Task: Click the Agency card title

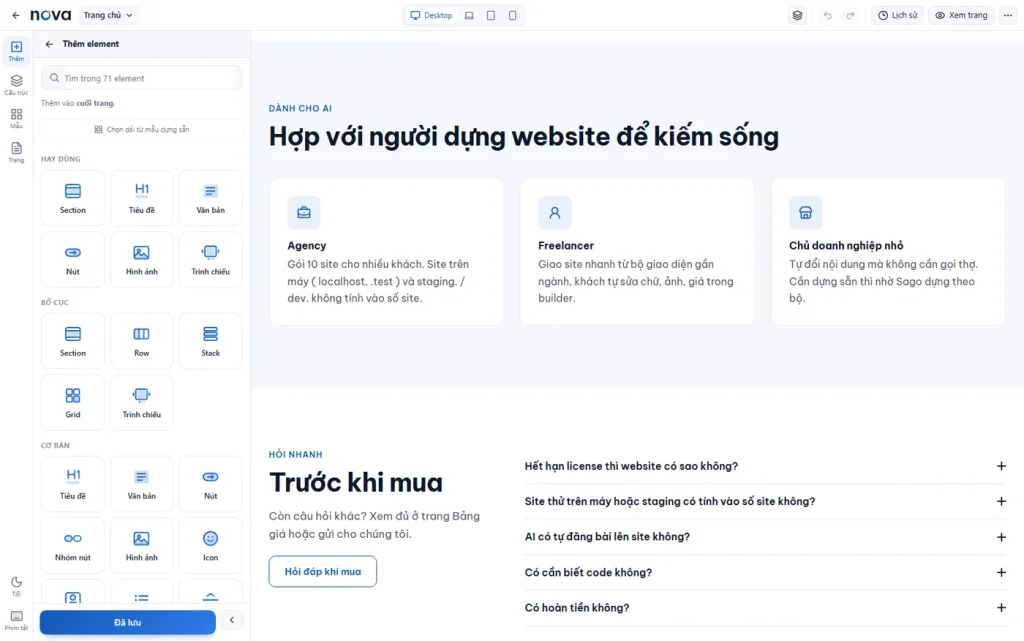Action: click(306, 245)
